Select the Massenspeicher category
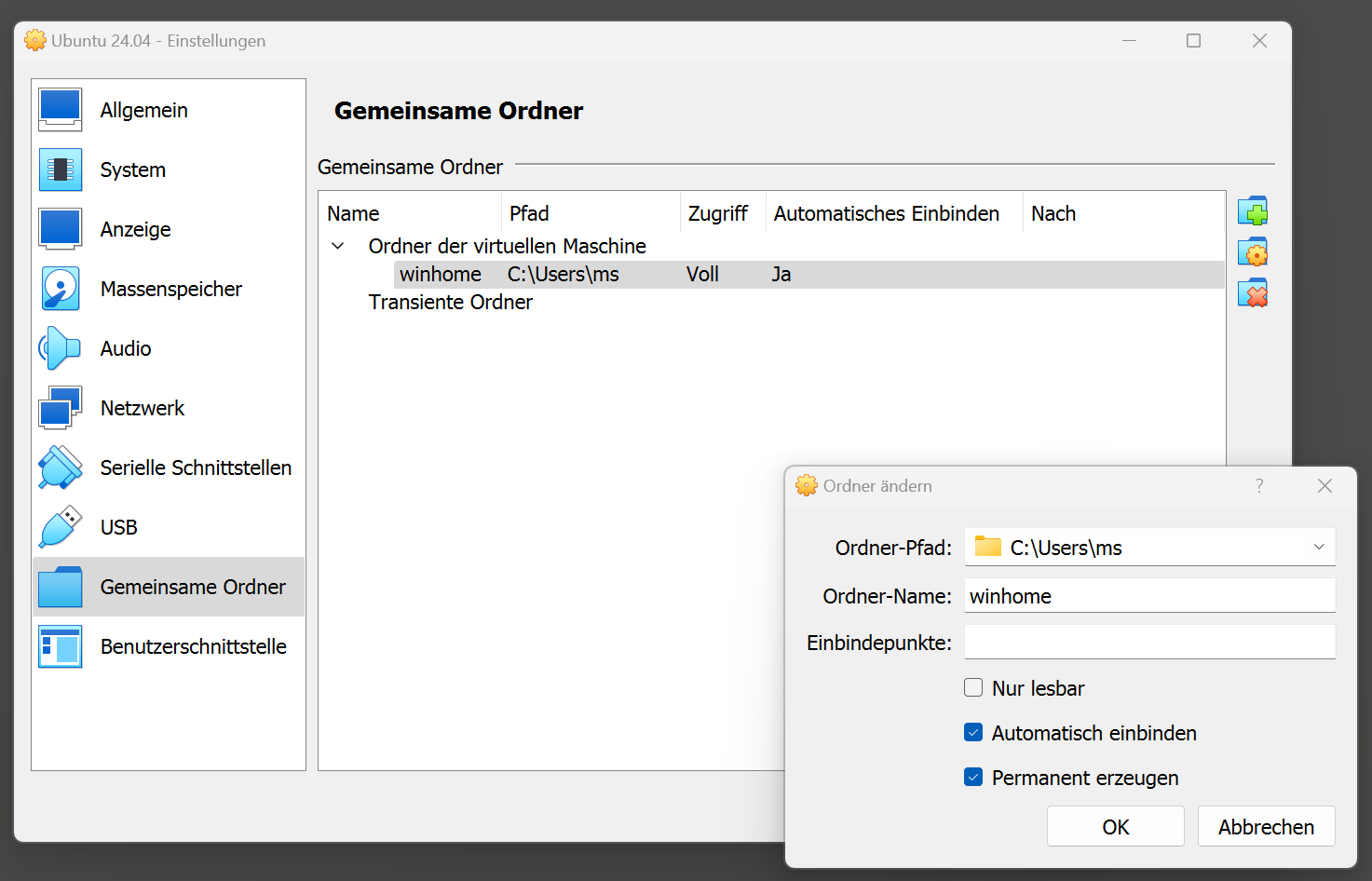Image resolution: width=1372 pixels, height=881 pixels. [x=169, y=289]
